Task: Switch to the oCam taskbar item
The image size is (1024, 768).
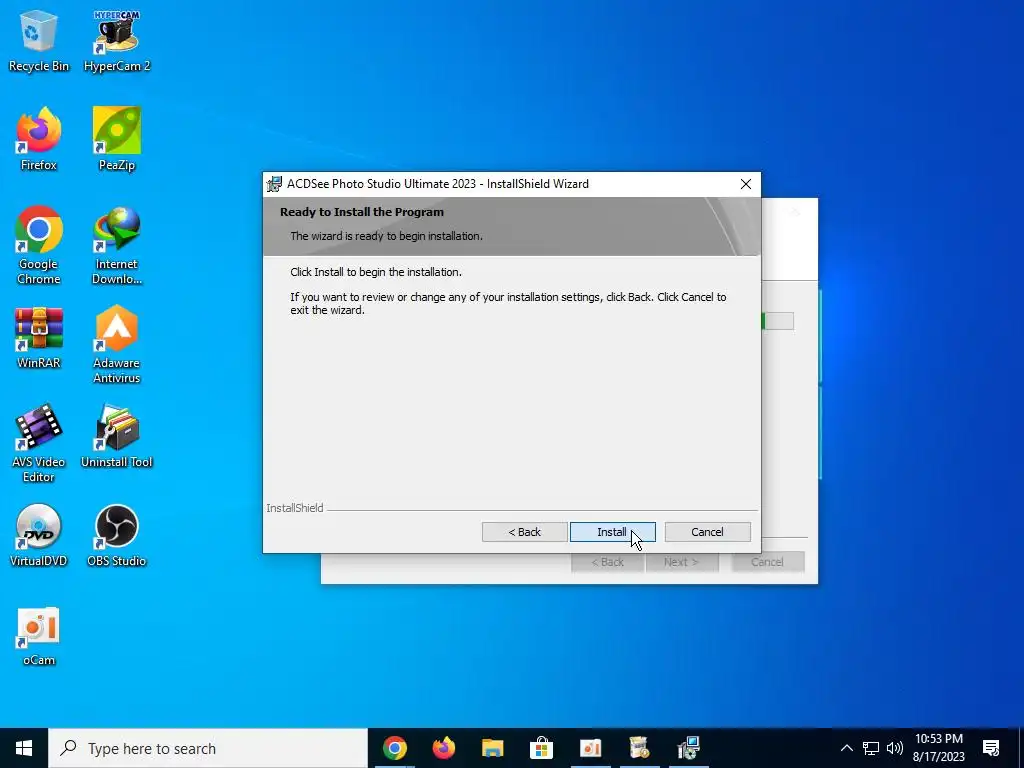Action: tap(590, 748)
